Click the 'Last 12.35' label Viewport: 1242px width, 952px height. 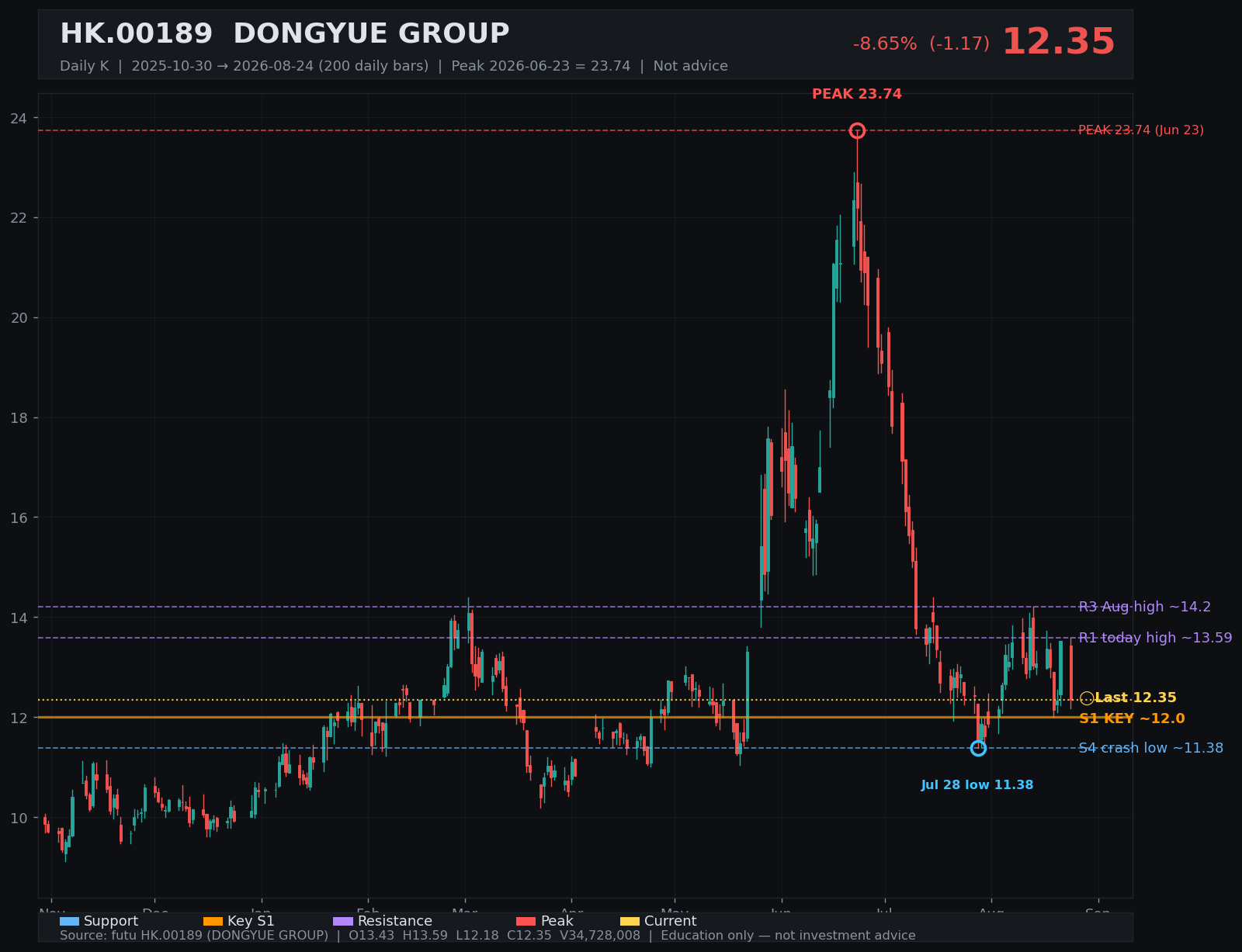tap(1136, 698)
